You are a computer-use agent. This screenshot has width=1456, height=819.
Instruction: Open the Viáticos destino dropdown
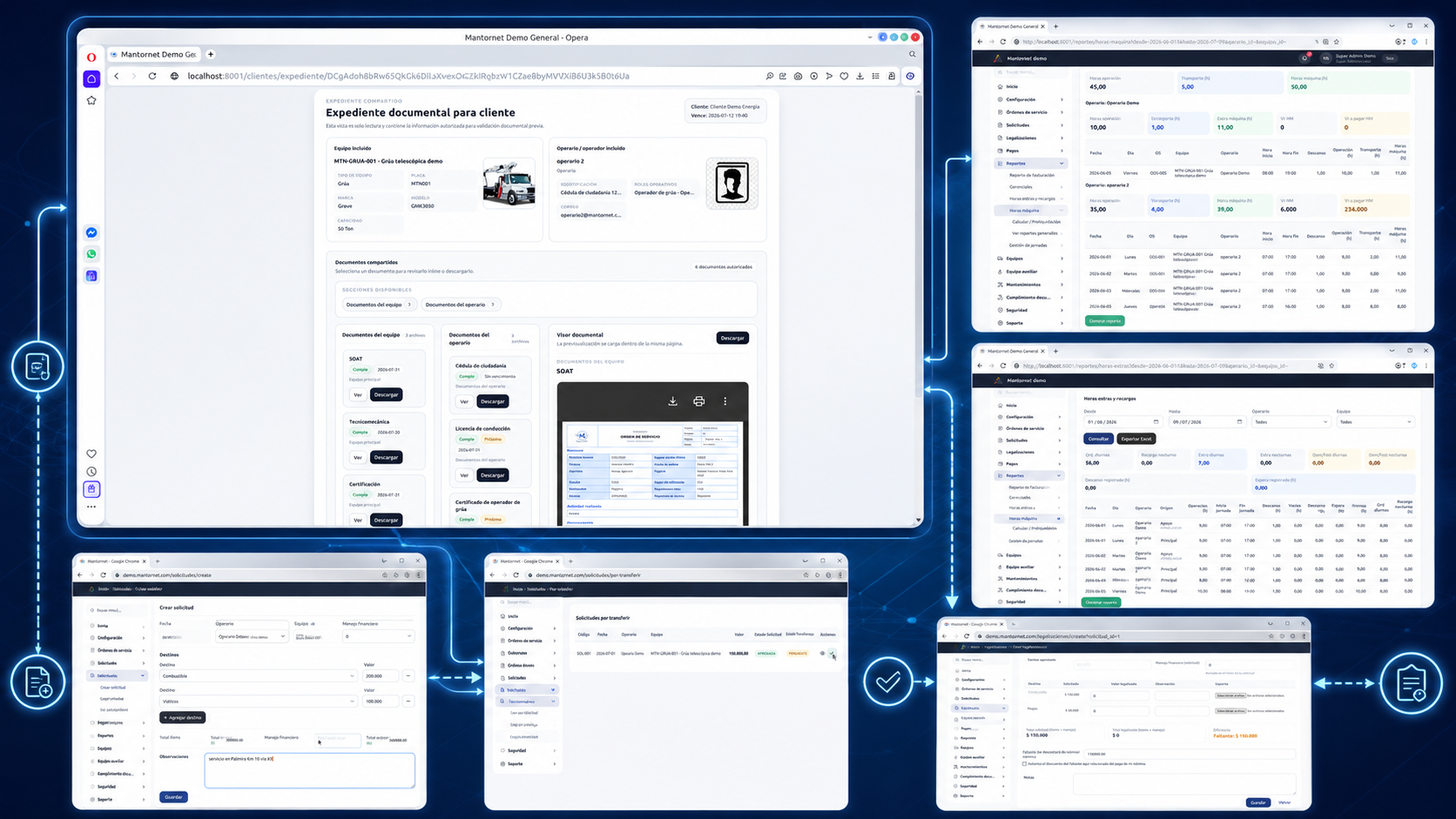coord(259,701)
